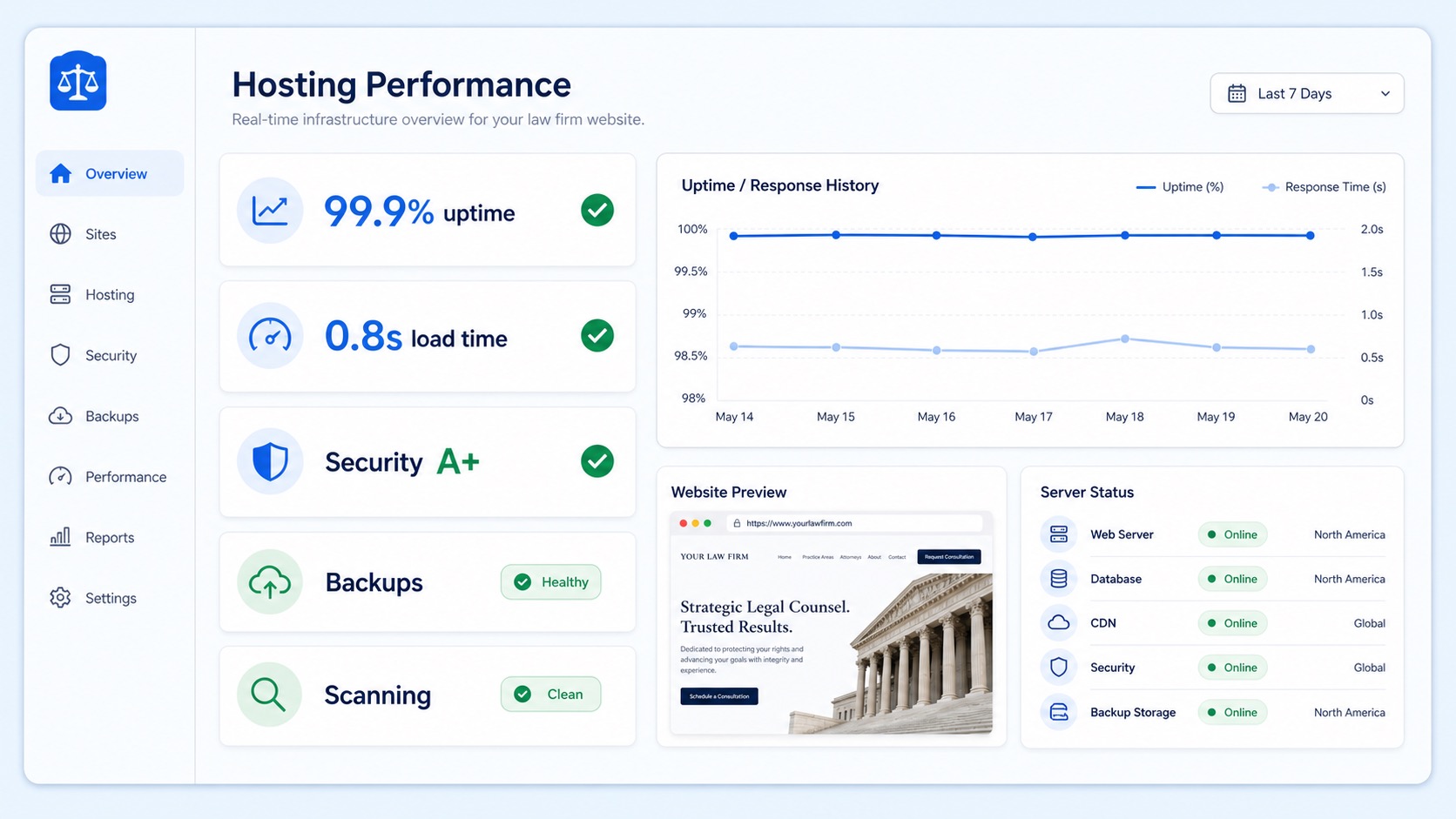Image resolution: width=1456 pixels, height=819 pixels.
Task: Click the green check on load time card
Action: 597,335
